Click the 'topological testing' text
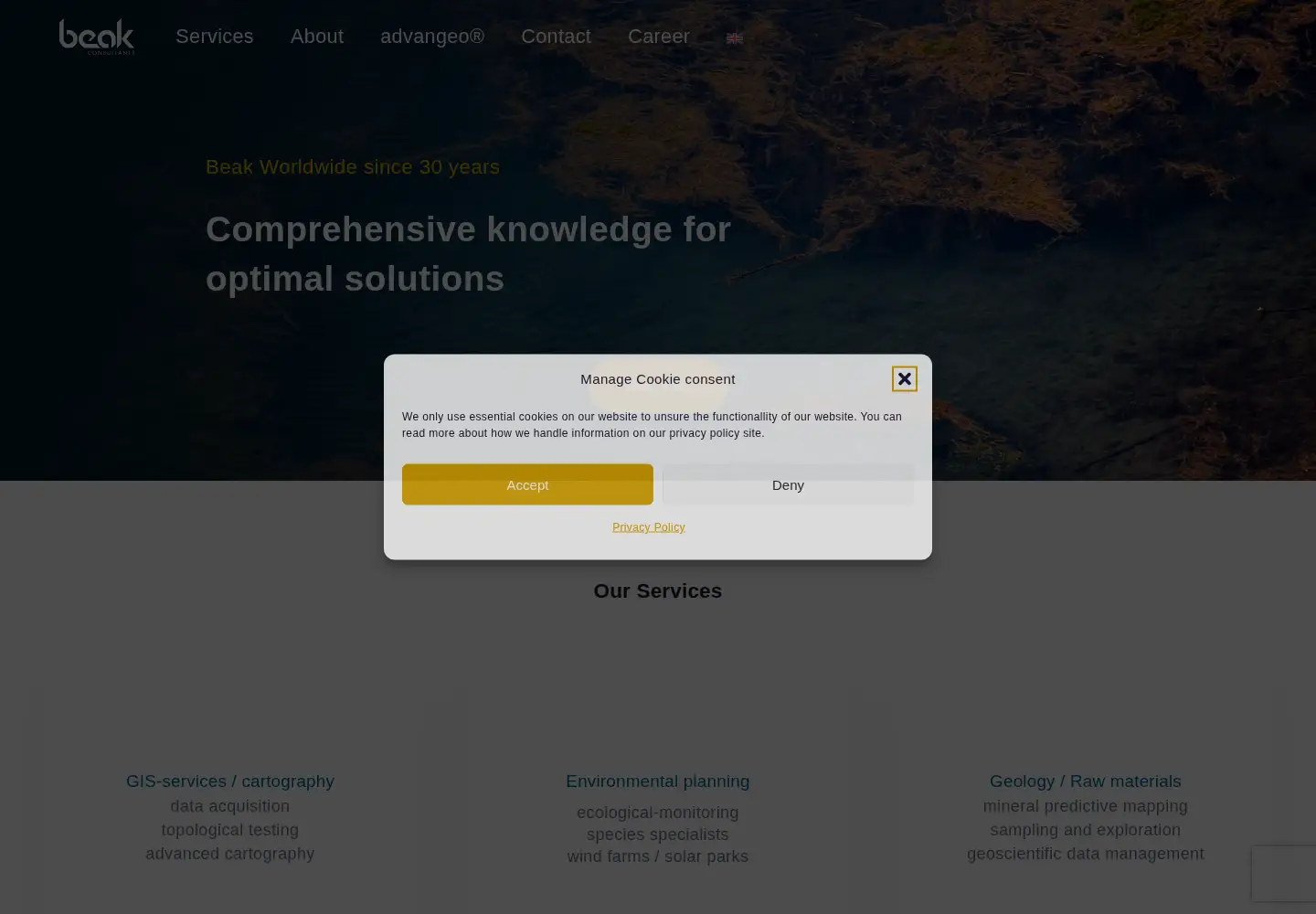 [x=230, y=830]
